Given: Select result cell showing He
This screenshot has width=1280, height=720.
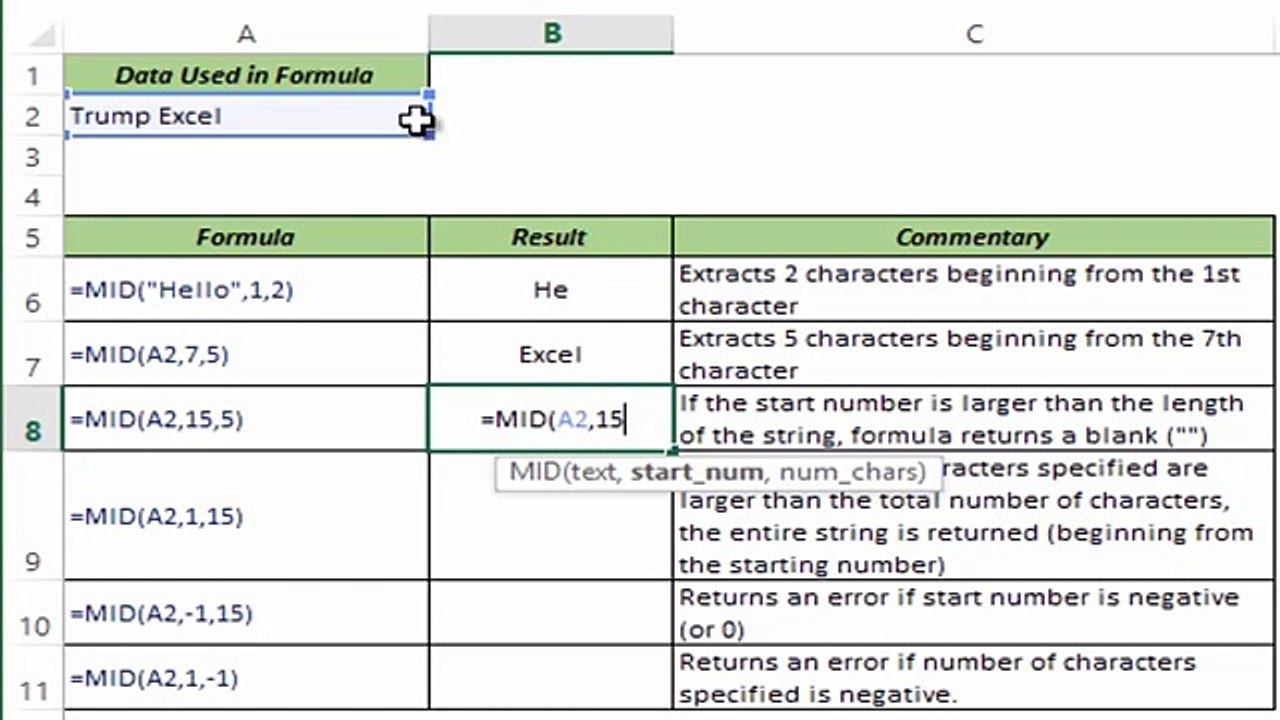Looking at the screenshot, I should (551, 290).
